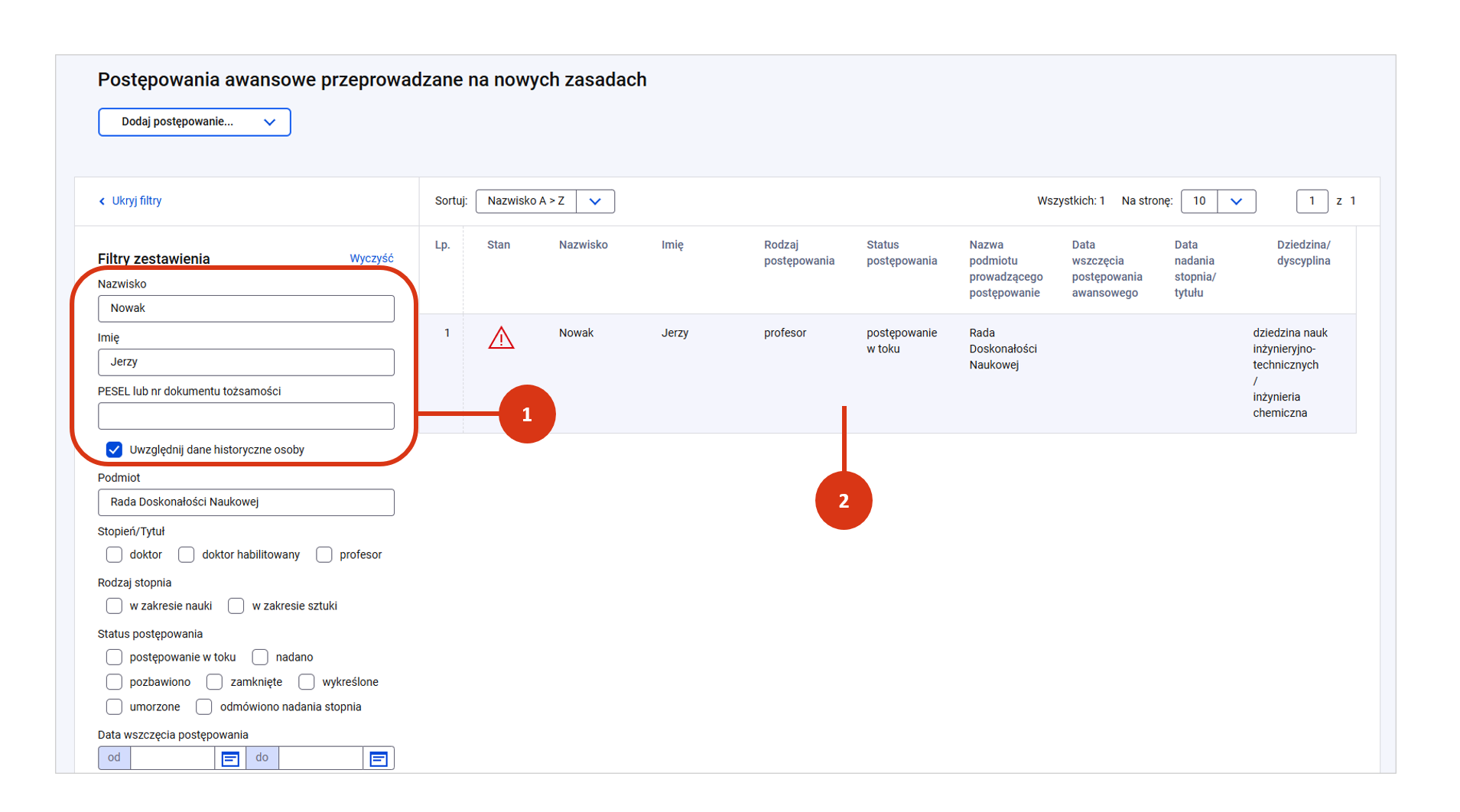1460x812 pixels.
Task: Expand the 'Dodaj postępowanie...' dropdown
Action: point(194,122)
